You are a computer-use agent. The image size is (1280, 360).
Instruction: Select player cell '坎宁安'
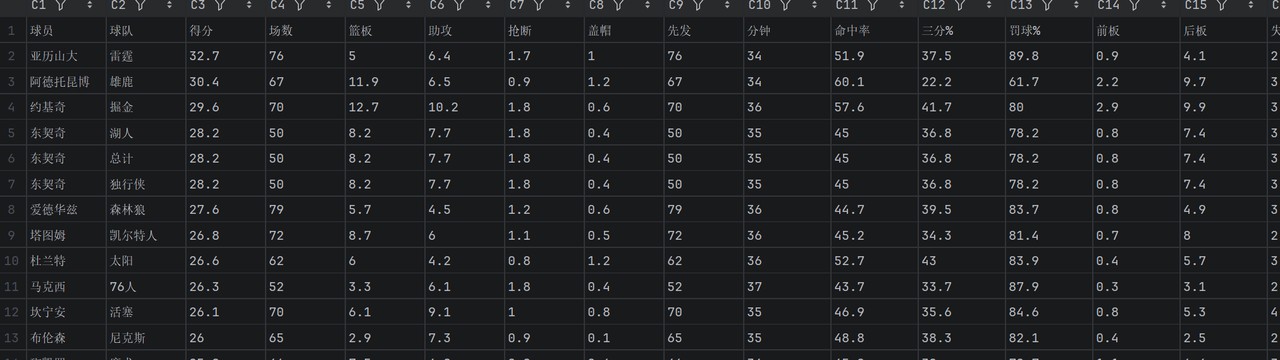(66, 311)
